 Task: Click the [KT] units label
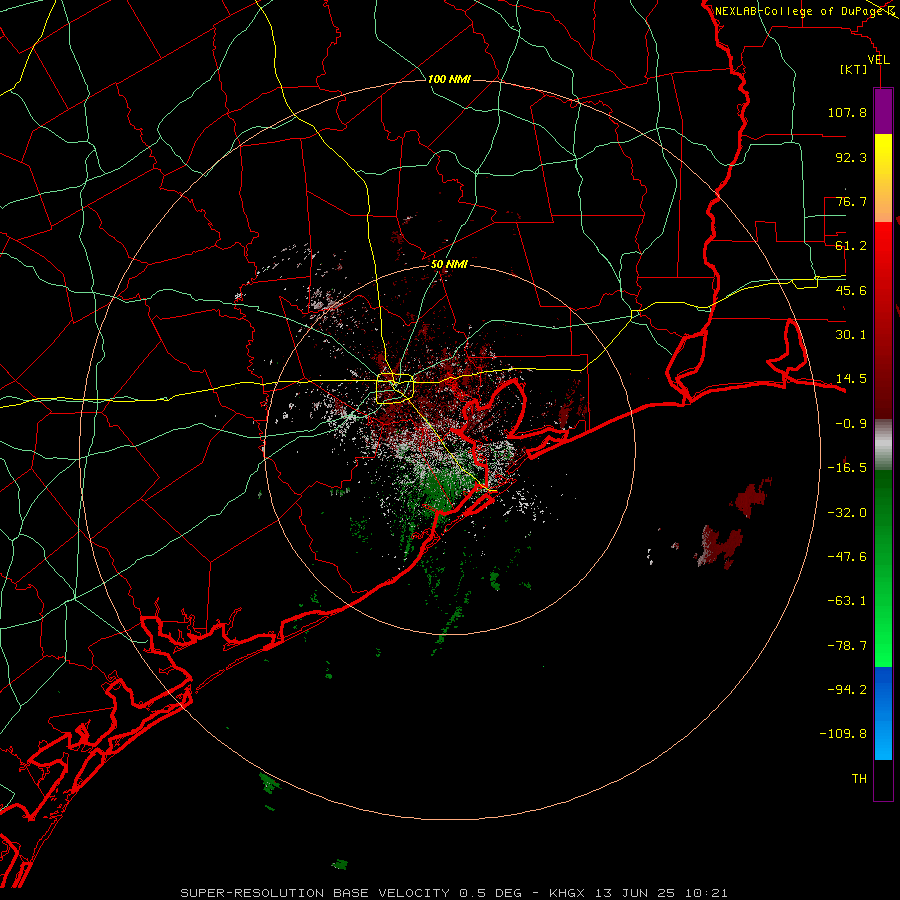tap(853, 69)
